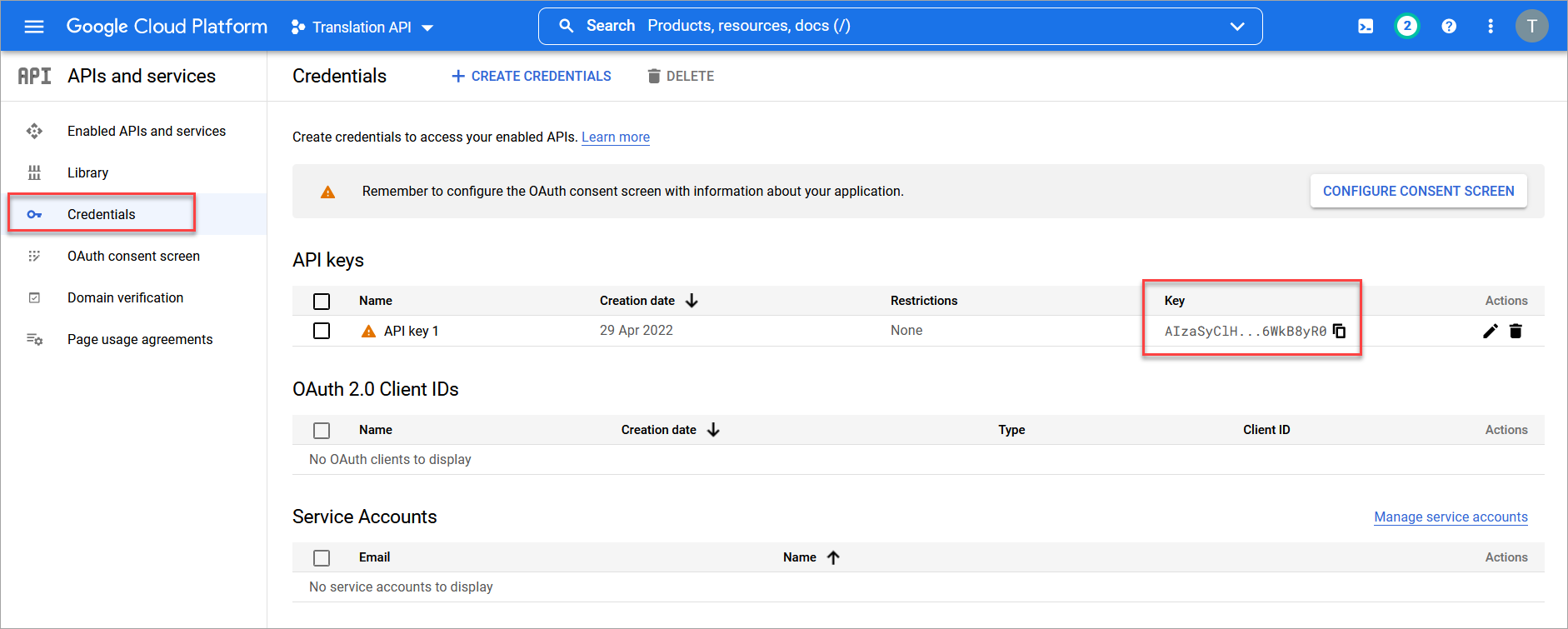Image resolution: width=1568 pixels, height=629 pixels.
Task: Edit API key 1 with pencil icon
Action: tap(1491, 331)
